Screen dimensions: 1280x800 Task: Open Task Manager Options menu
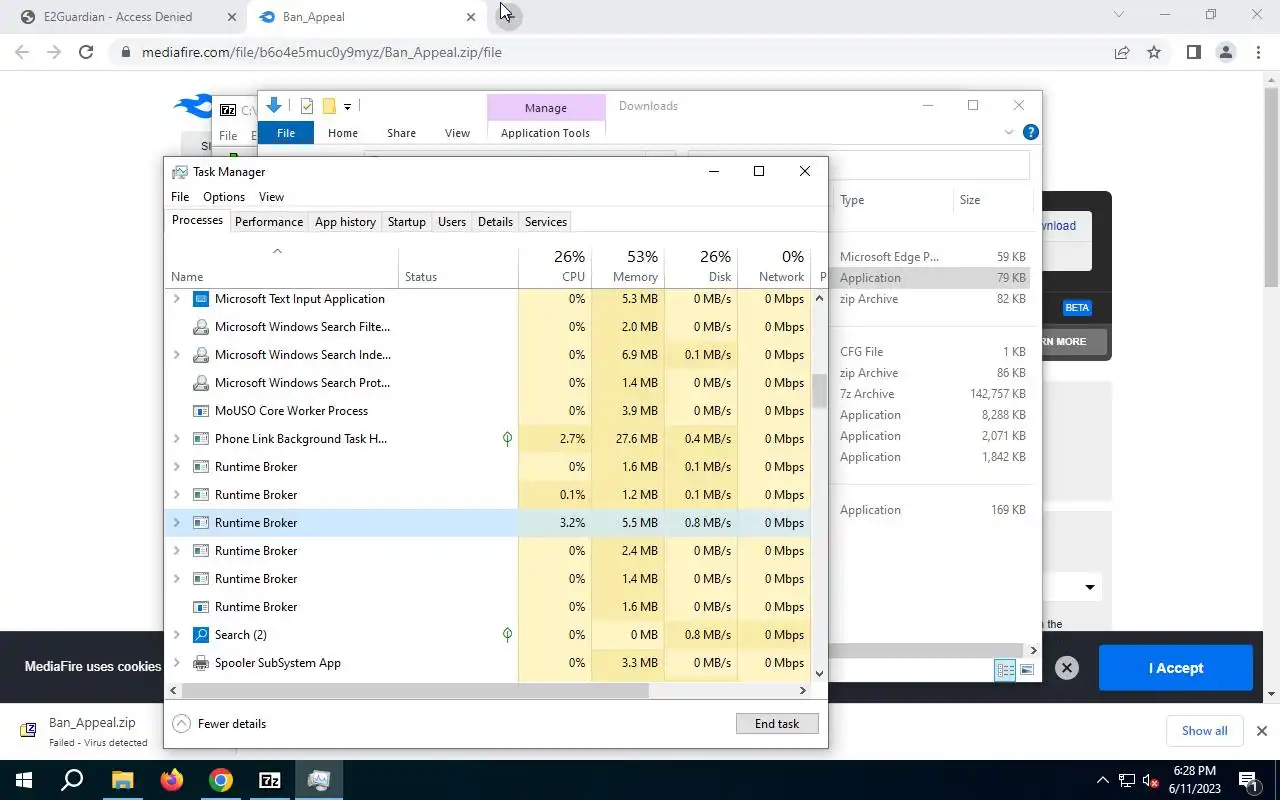[x=224, y=197]
